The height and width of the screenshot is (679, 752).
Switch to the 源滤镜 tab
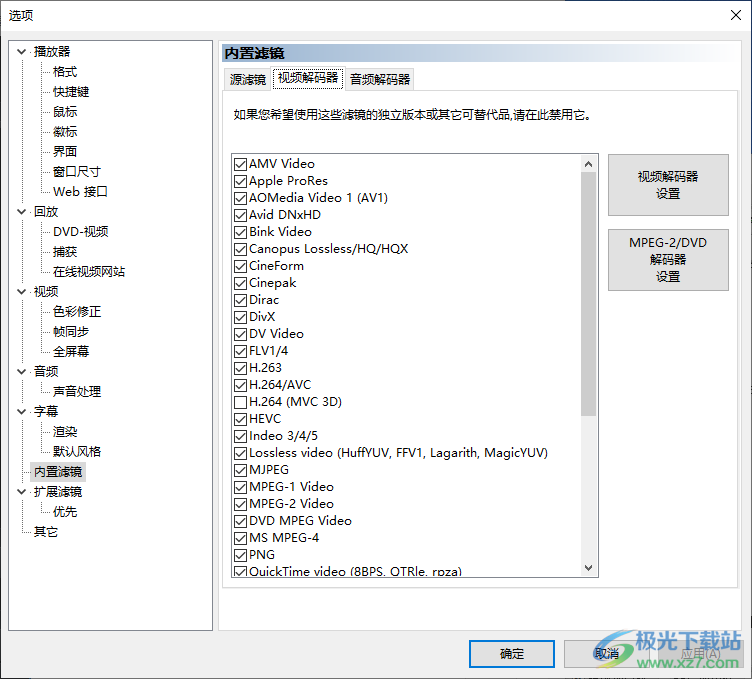pyautogui.click(x=247, y=79)
